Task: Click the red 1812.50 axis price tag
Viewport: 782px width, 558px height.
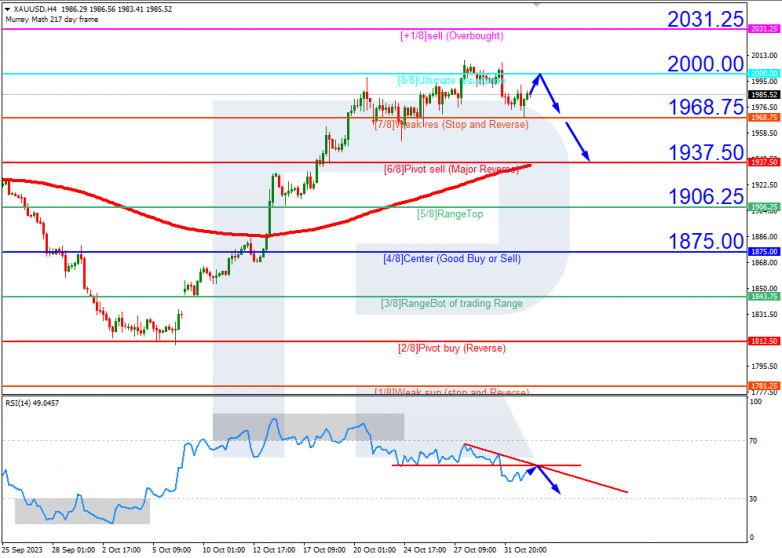Action: click(764, 341)
